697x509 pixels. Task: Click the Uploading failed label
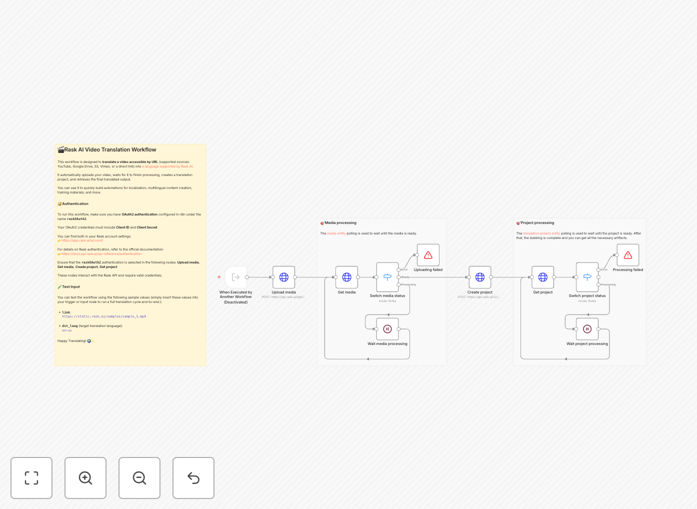(x=428, y=270)
